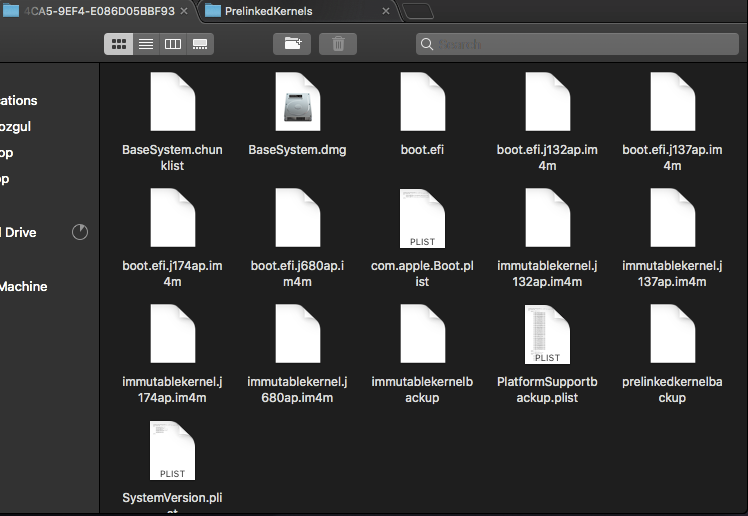This screenshot has width=748, height=516.
Task: Click the com.apple.Boot.plist name label
Action: 422,273
